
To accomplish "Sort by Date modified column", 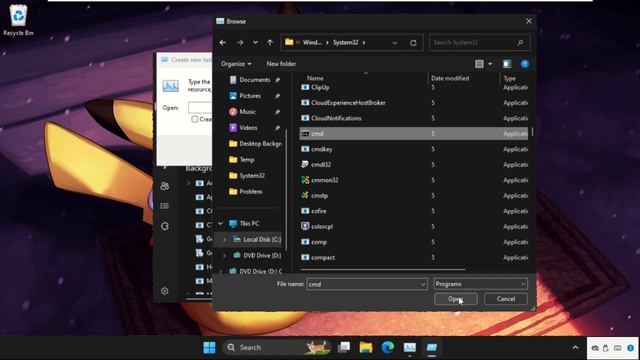I will [450, 78].
